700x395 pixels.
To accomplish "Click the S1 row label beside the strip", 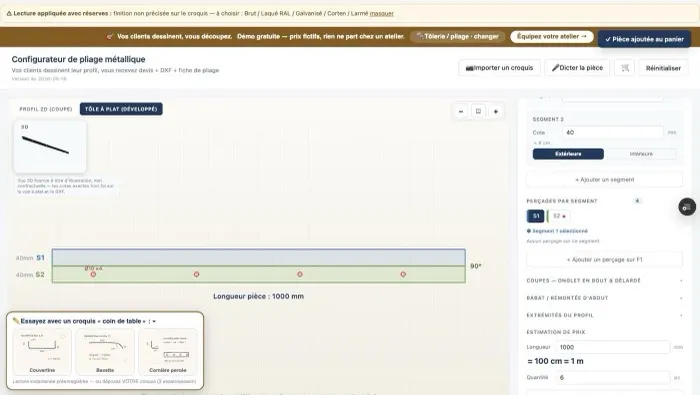I will pos(40,258).
